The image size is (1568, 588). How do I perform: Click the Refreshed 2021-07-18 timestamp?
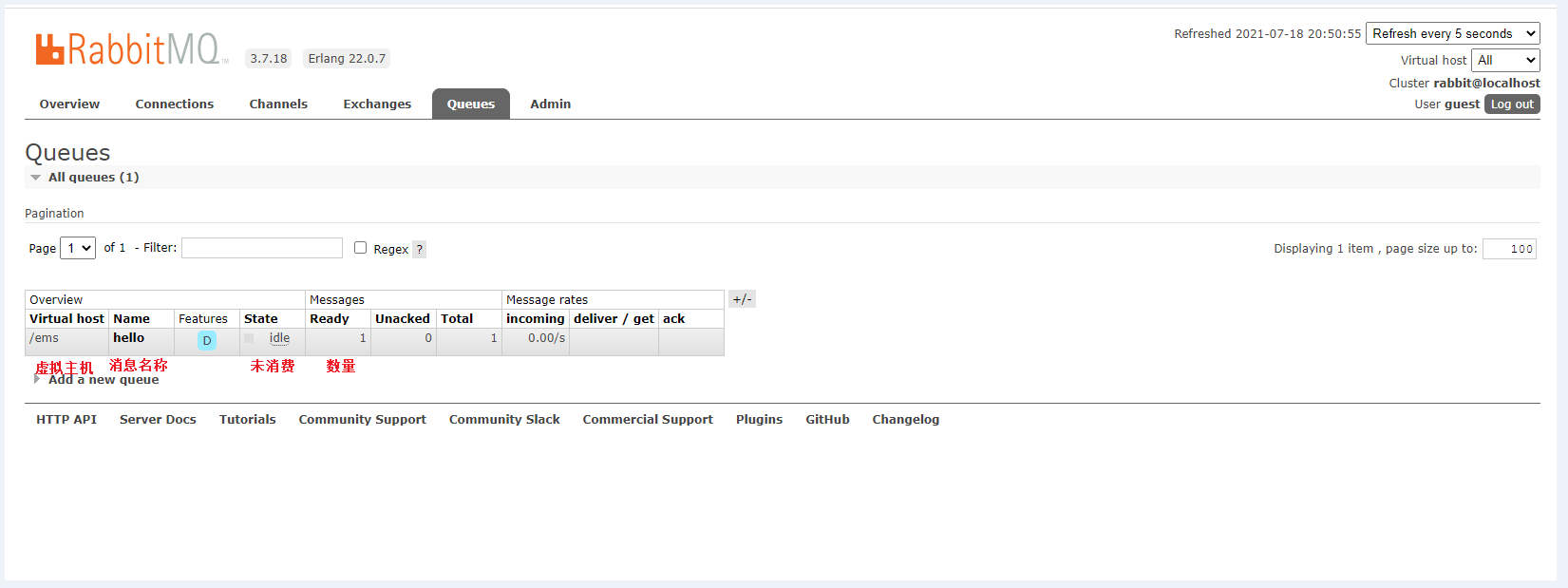coord(1268,34)
